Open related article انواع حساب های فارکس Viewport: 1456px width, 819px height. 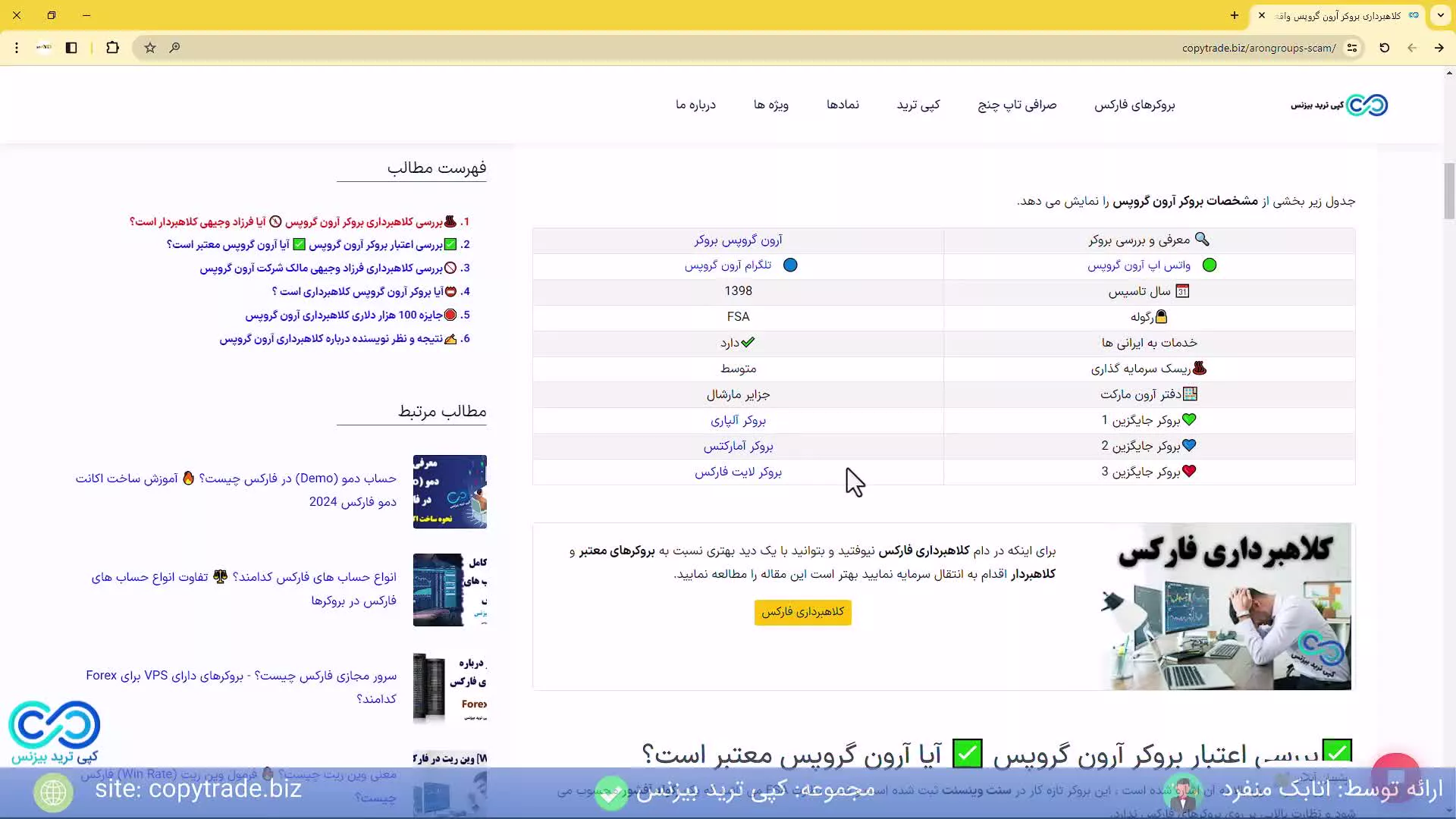243,588
